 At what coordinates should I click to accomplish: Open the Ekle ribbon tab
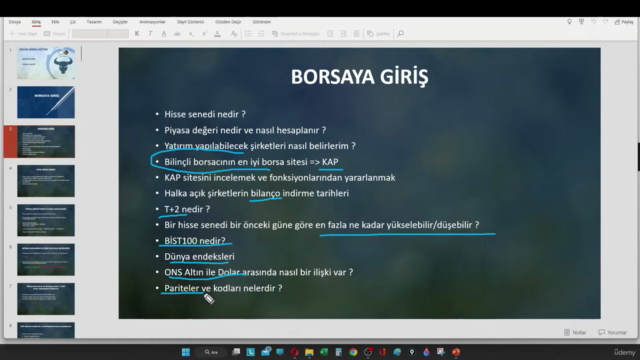click(x=55, y=22)
